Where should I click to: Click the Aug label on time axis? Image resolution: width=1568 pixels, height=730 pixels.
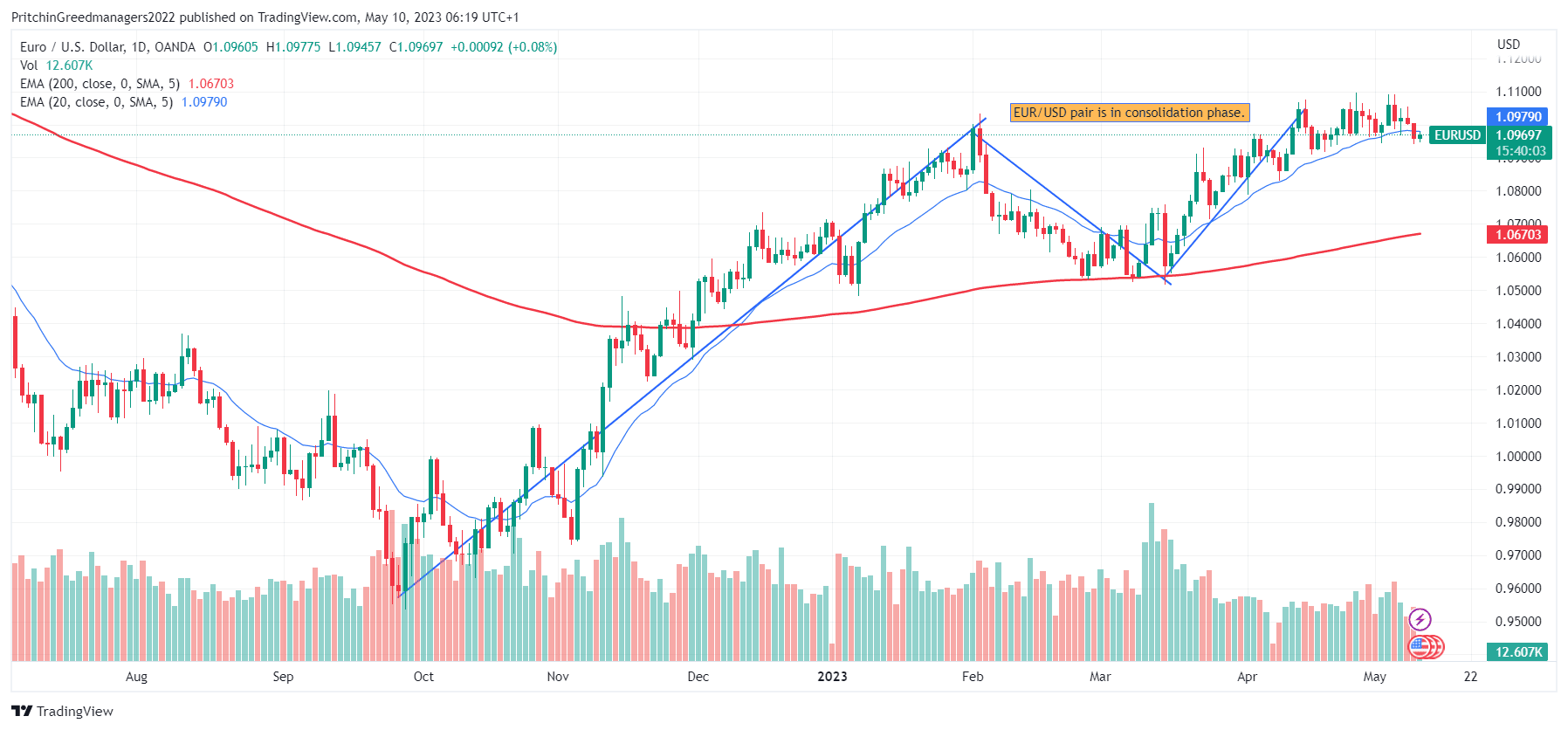pyautogui.click(x=136, y=677)
